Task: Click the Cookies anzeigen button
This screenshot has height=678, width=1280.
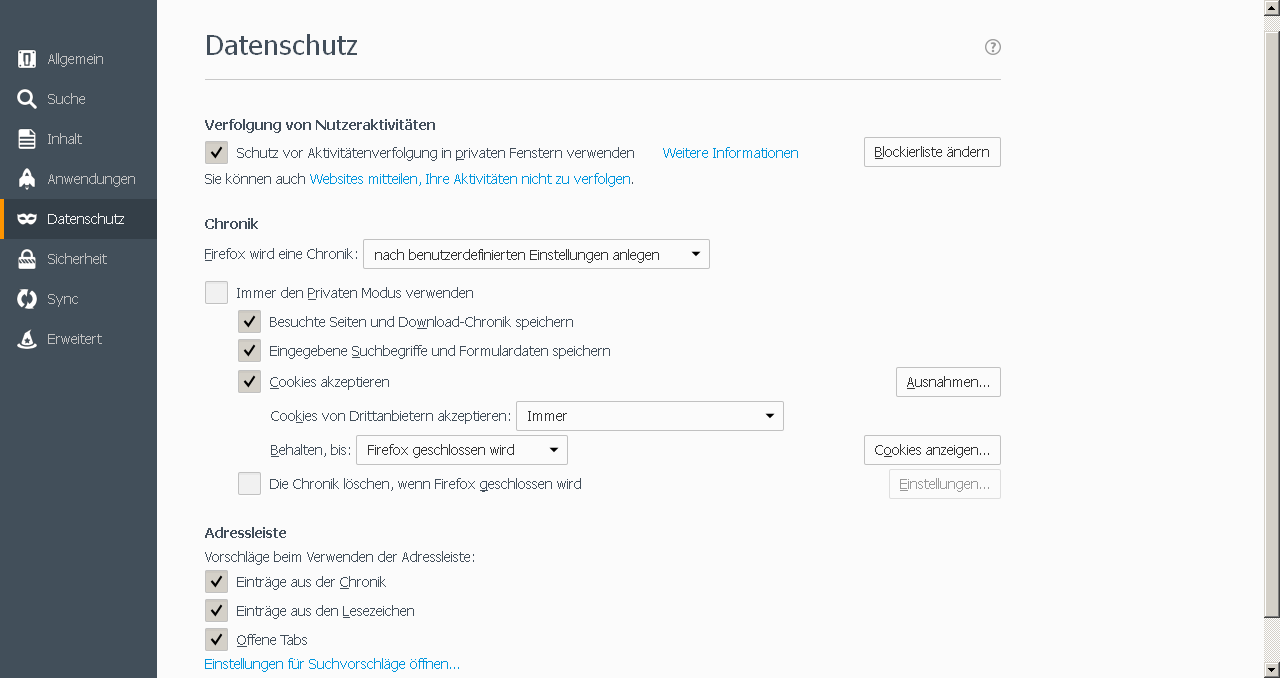Action: coord(932,450)
